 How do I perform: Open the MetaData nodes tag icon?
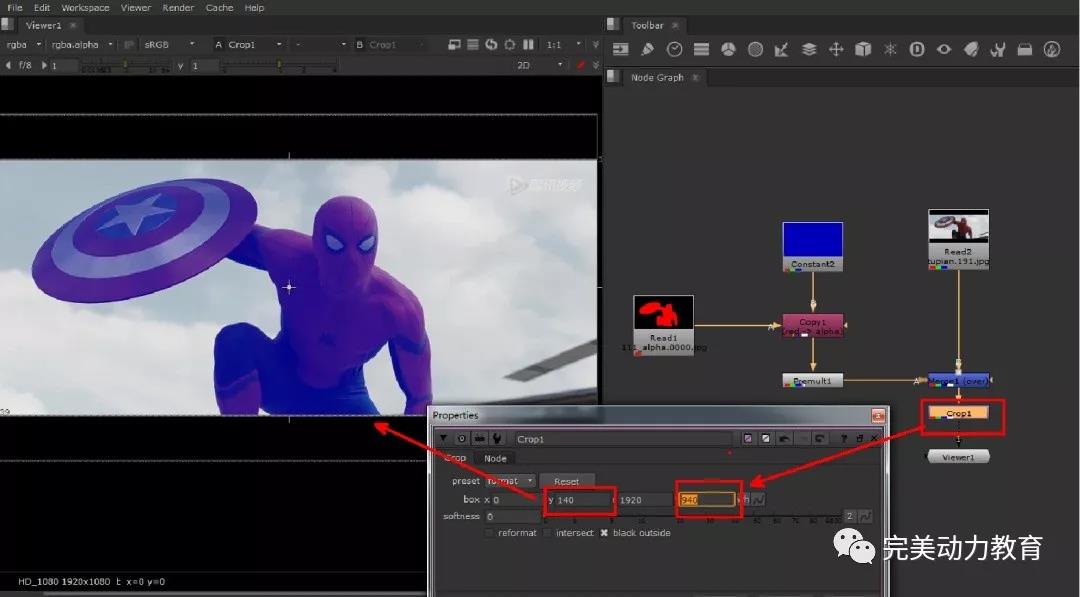(971, 49)
